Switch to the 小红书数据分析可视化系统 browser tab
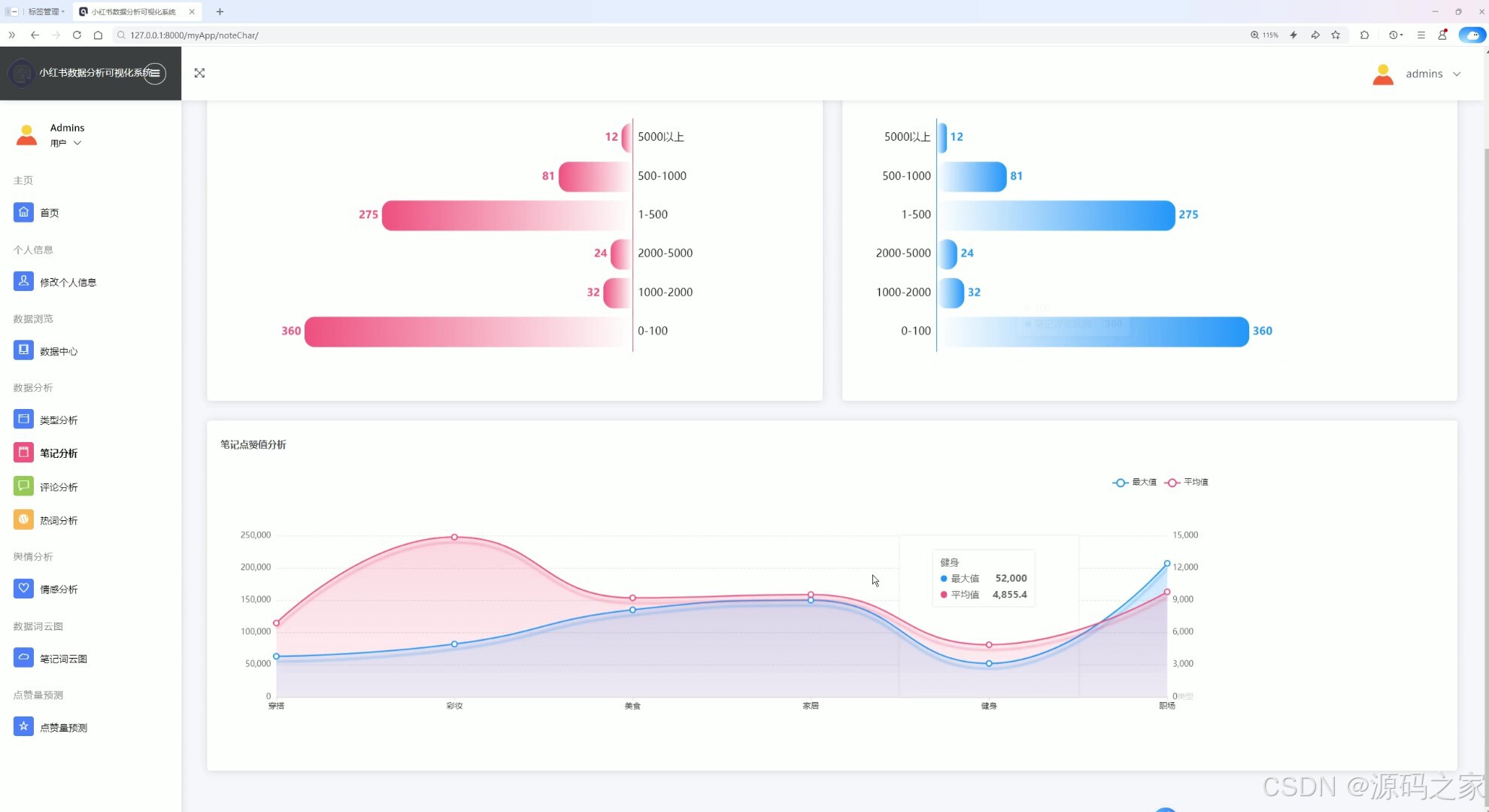This screenshot has height=812, width=1489. click(134, 12)
